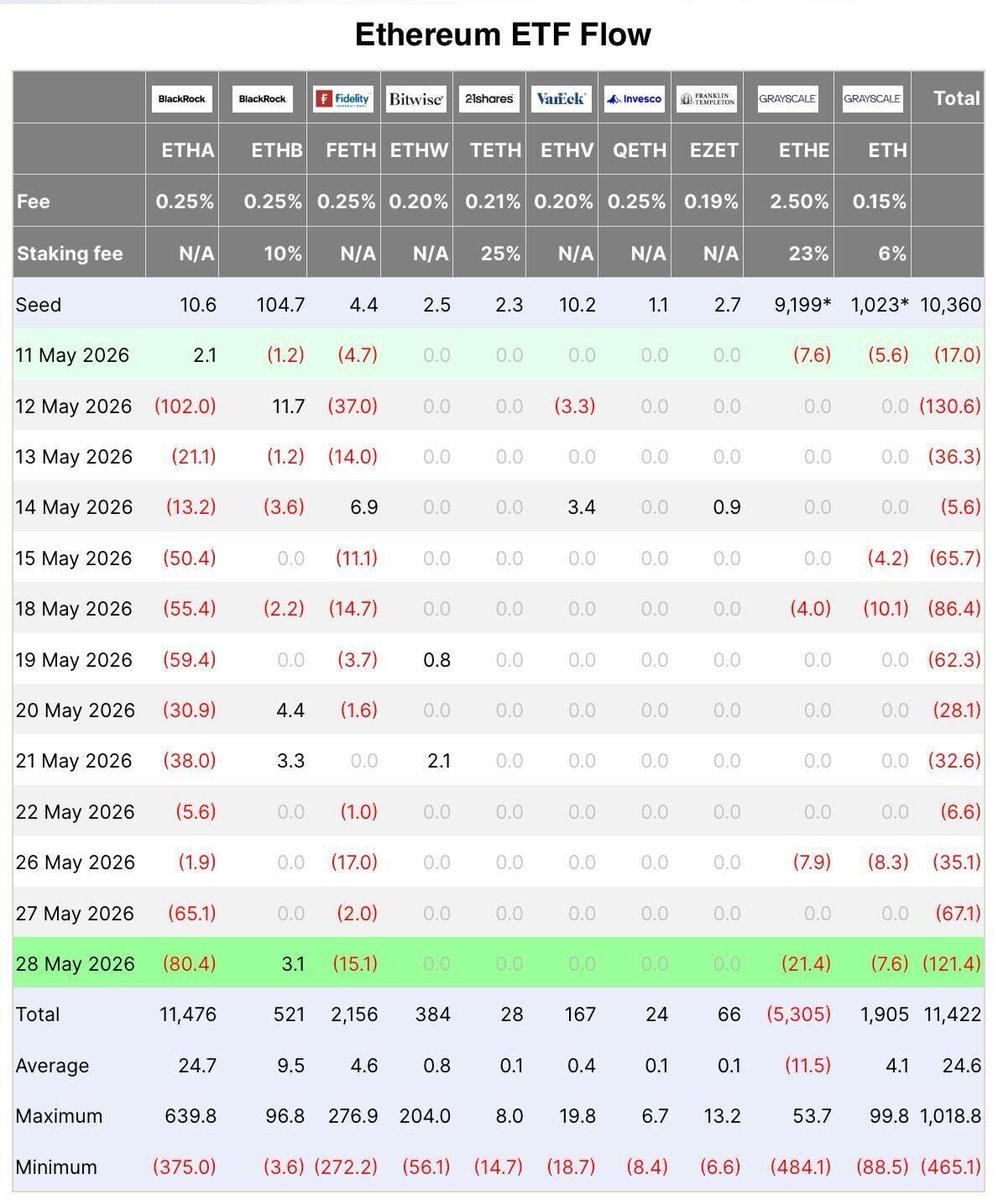This screenshot has width=998, height=1200.
Task: Select the ETHE ticker header
Action: (x=804, y=150)
